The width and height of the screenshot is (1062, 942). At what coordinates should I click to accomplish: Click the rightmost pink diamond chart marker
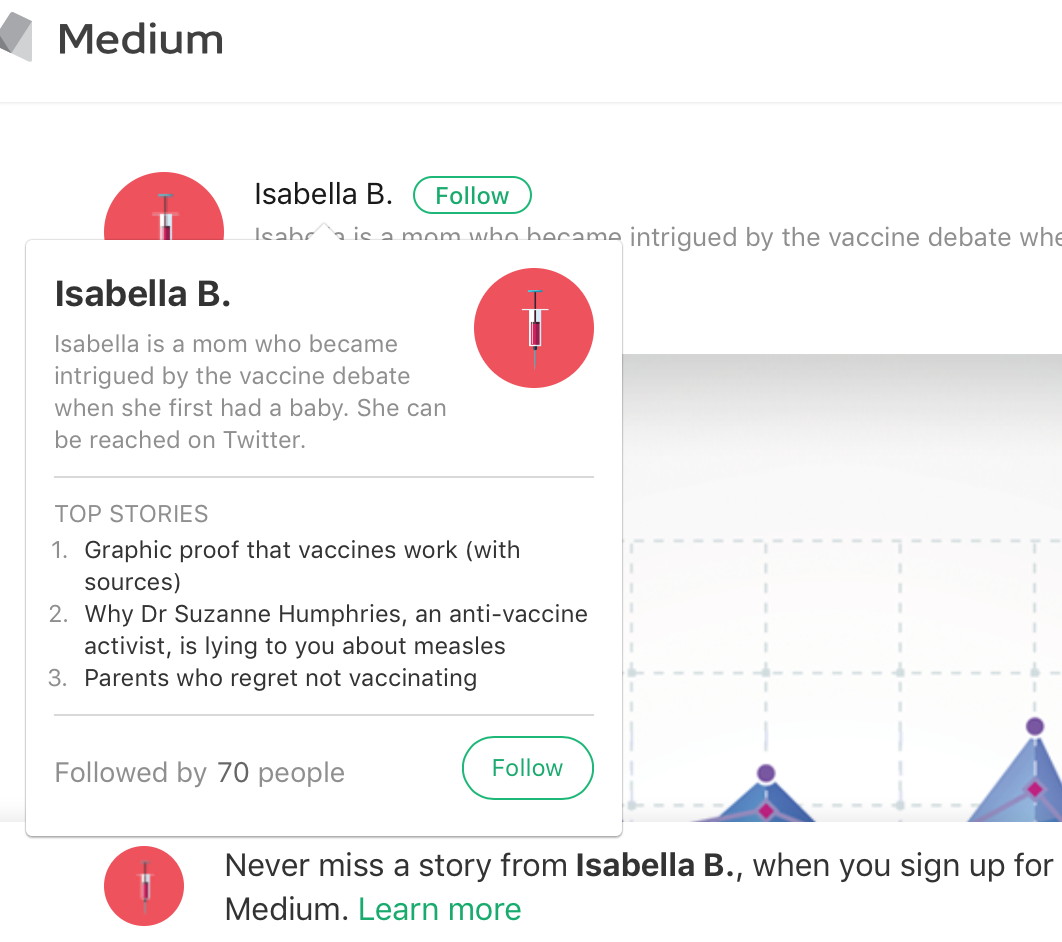coord(1035,790)
